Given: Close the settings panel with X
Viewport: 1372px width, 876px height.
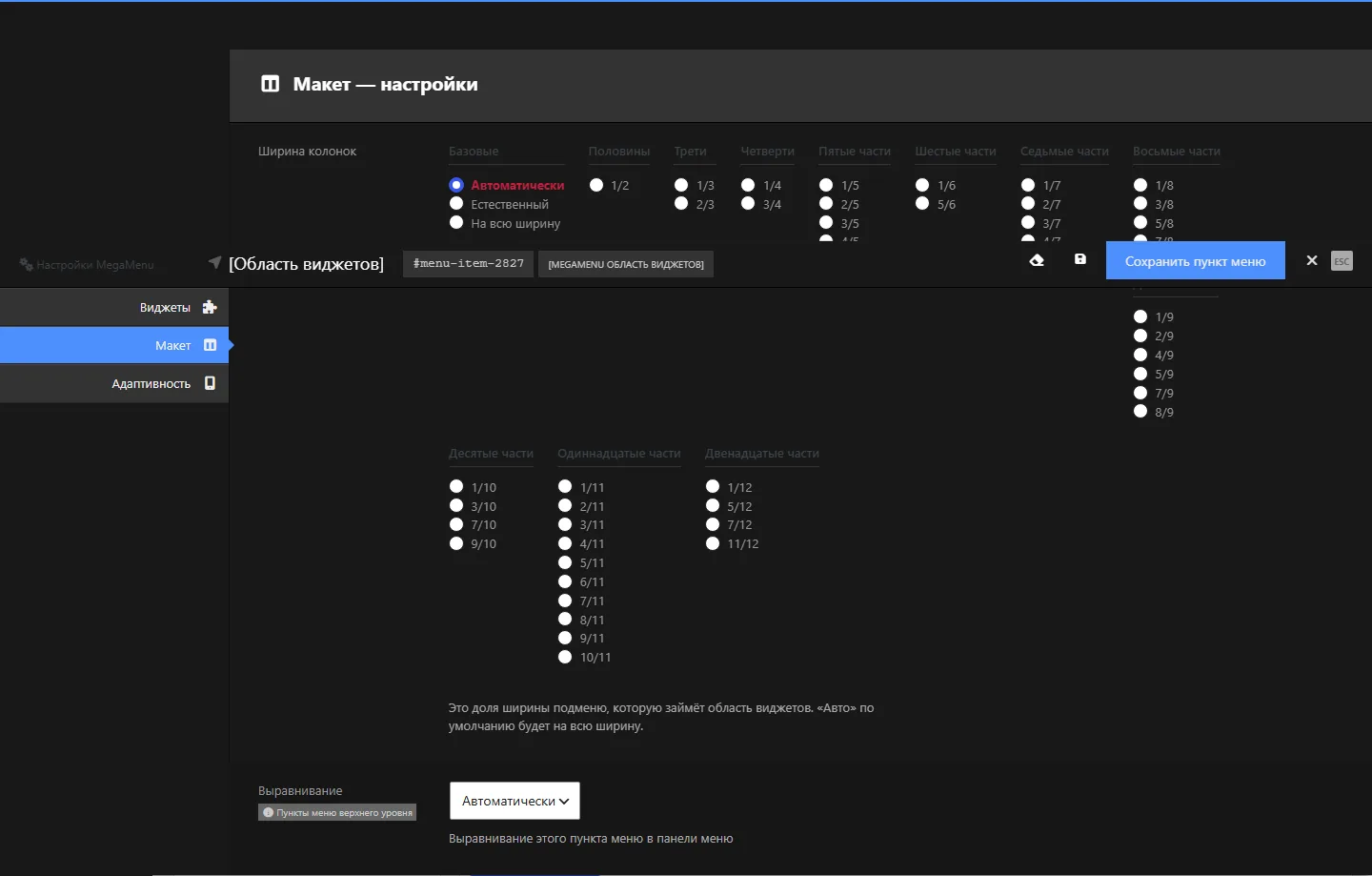Looking at the screenshot, I should [x=1312, y=260].
